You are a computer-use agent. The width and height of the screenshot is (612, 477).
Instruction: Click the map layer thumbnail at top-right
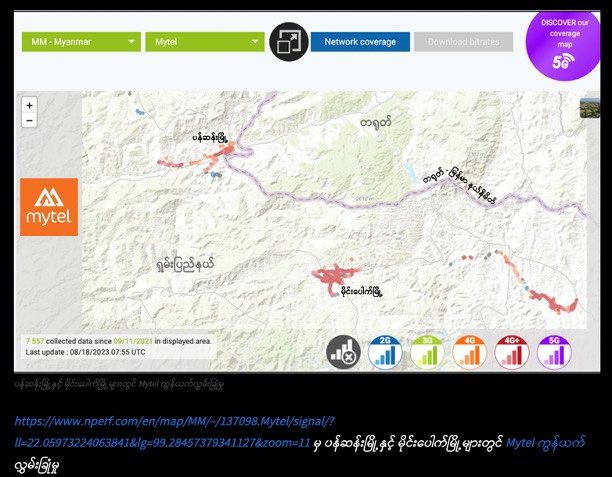coord(589,105)
